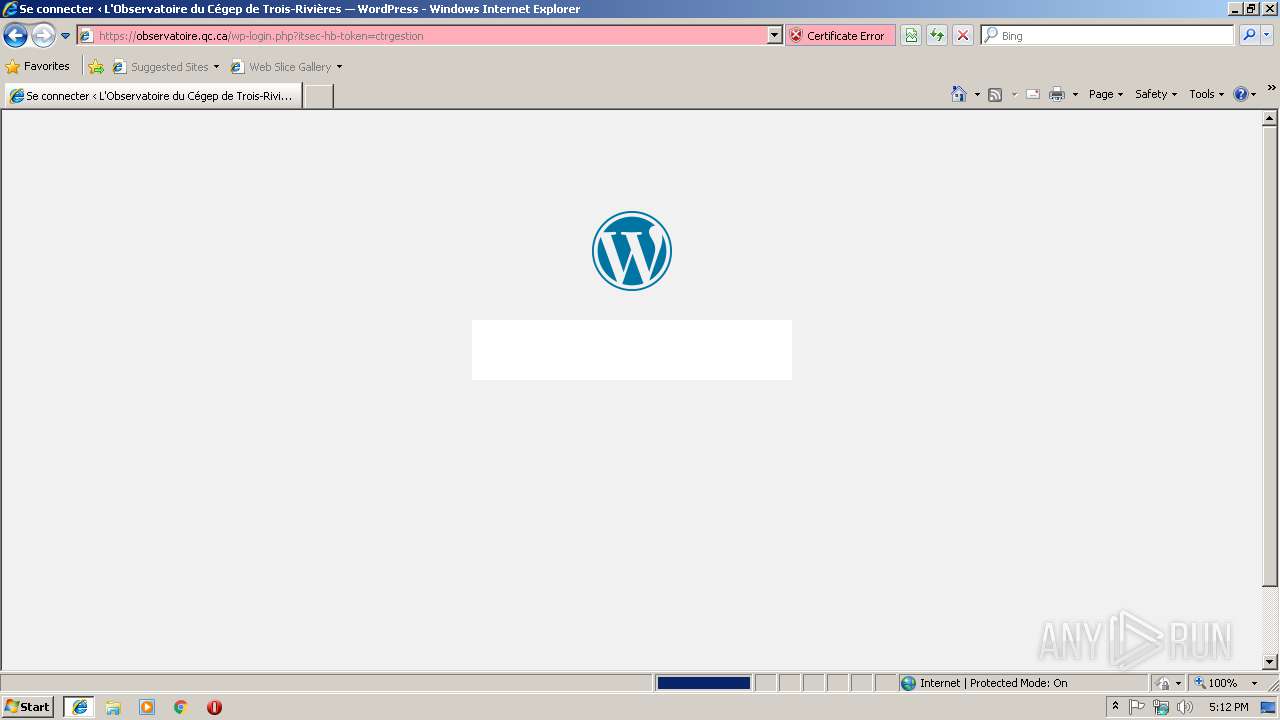Show more command bar items chevron

[x=1271, y=88]
